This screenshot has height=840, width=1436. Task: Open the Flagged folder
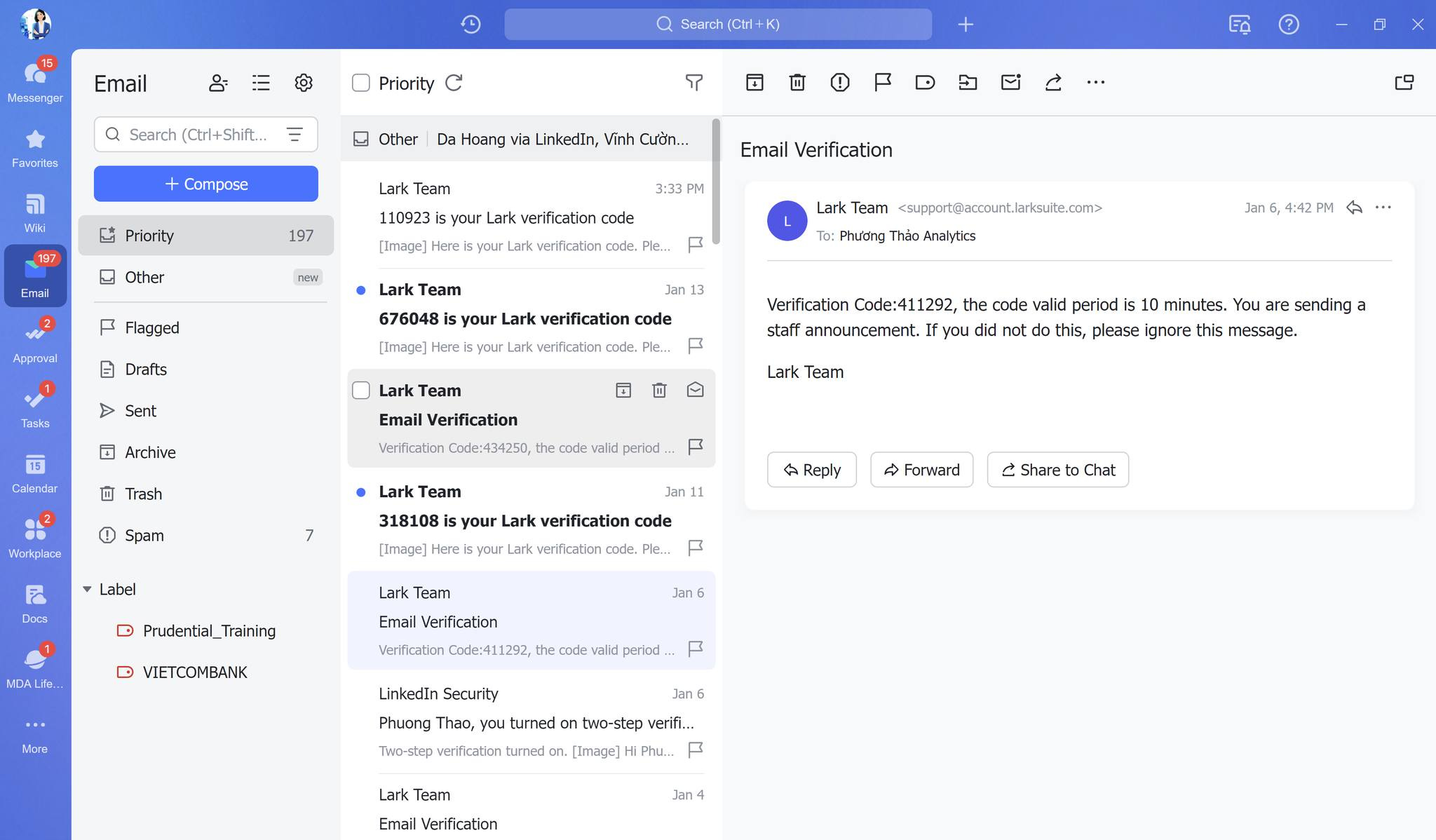(206, 327)
